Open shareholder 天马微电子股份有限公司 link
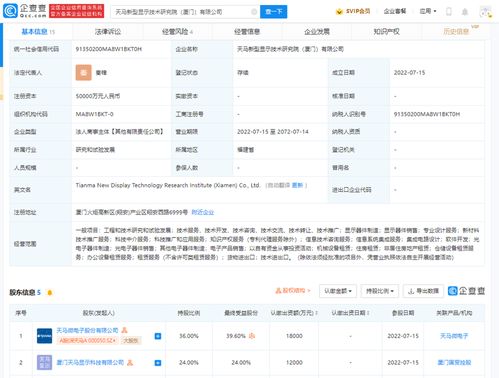Screen dimensions: 499x378 (x=87, y=330)
